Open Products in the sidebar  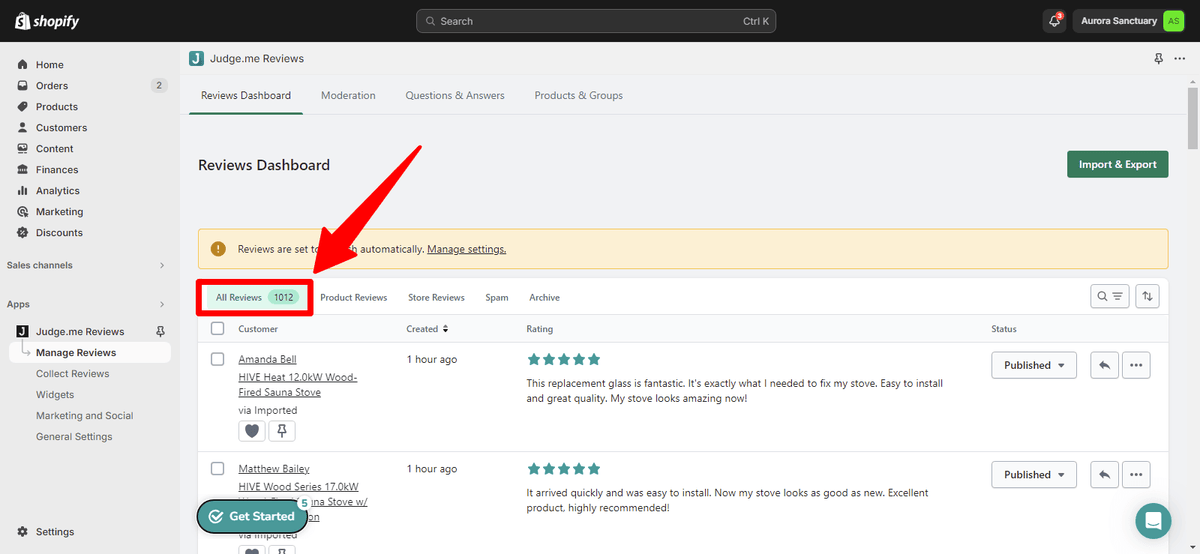coord(56,107)
